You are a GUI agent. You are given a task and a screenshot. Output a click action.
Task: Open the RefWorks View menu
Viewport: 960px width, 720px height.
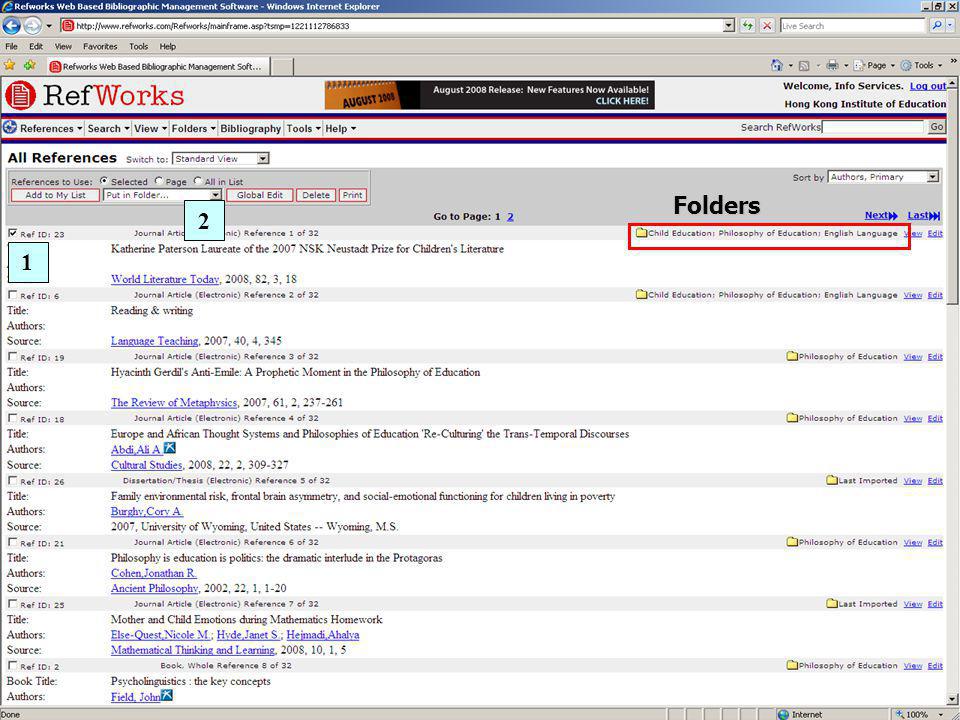click(x=150, y=129)
